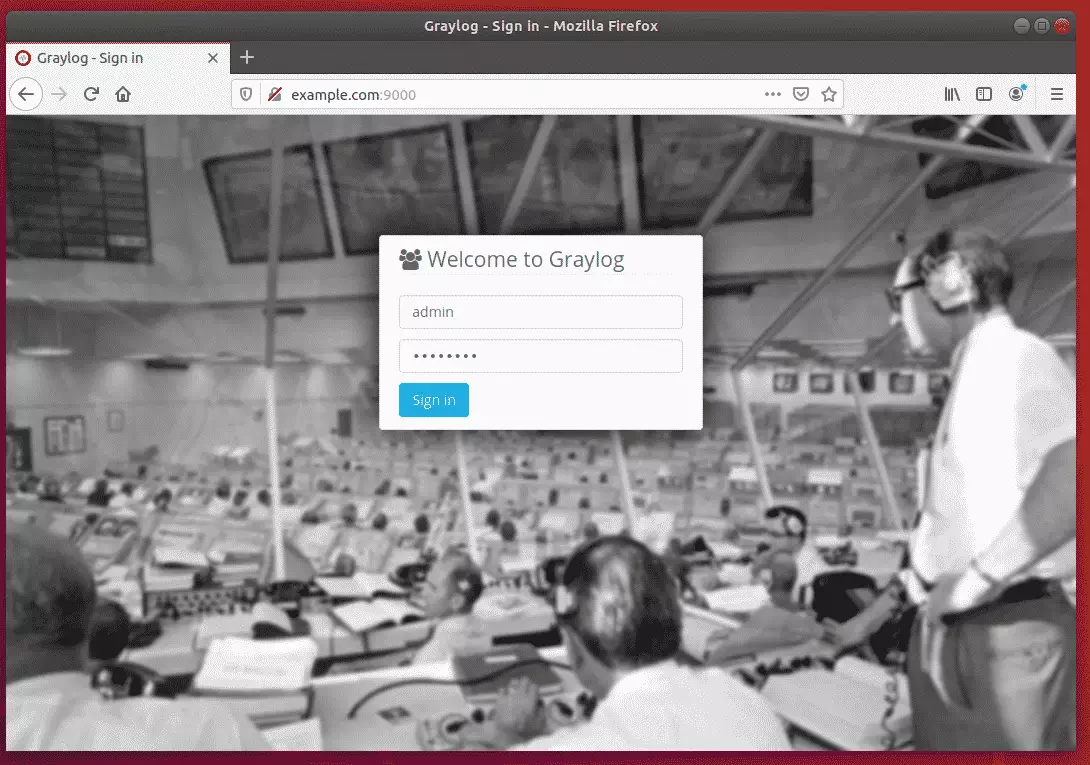Maximize the Firefox window
The width and height of the screenshot is (1090, 765).
pos(1041,26)
